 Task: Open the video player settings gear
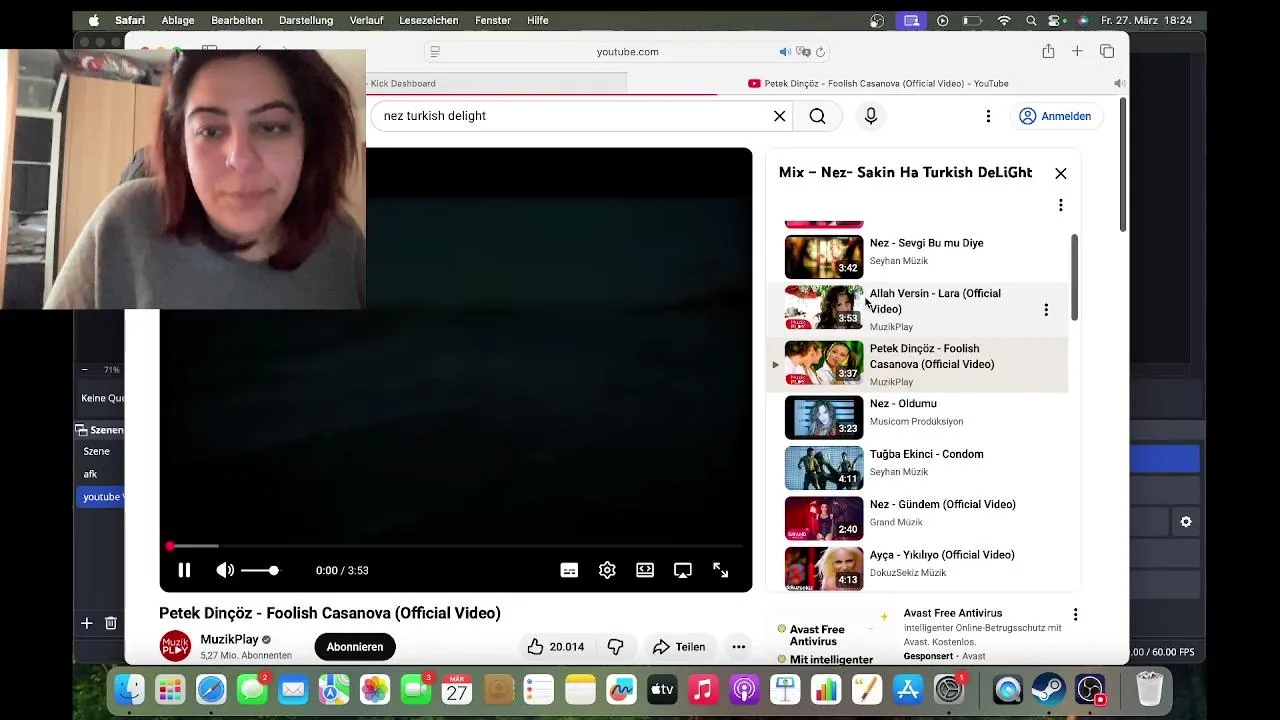pos(607,570)
